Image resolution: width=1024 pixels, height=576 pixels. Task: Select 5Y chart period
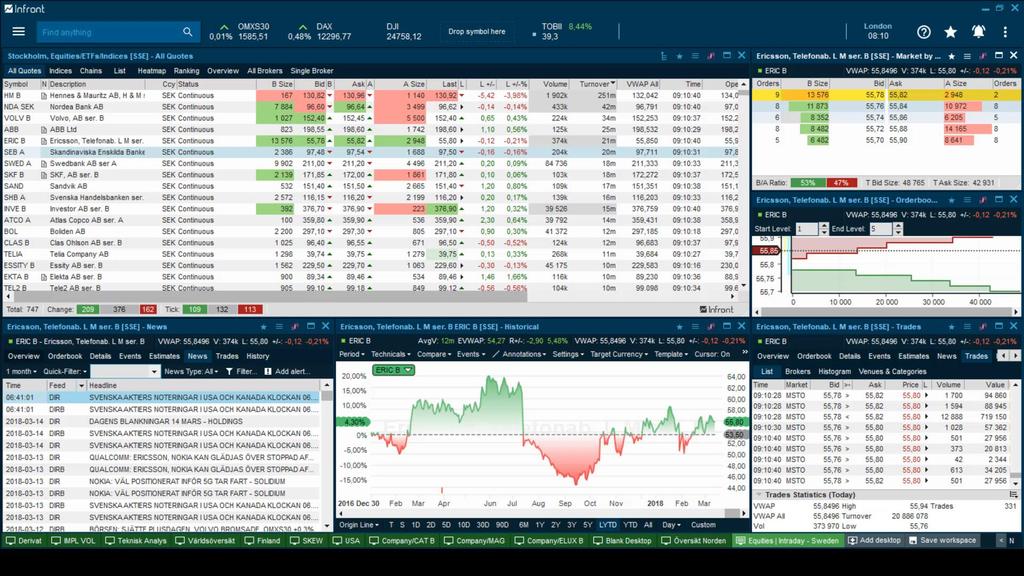[587, 525]
